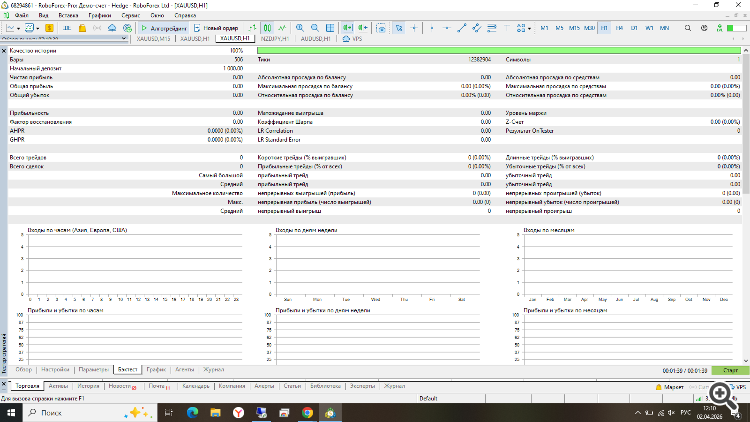Switch to M5 timeframe

tap(559, 28)
